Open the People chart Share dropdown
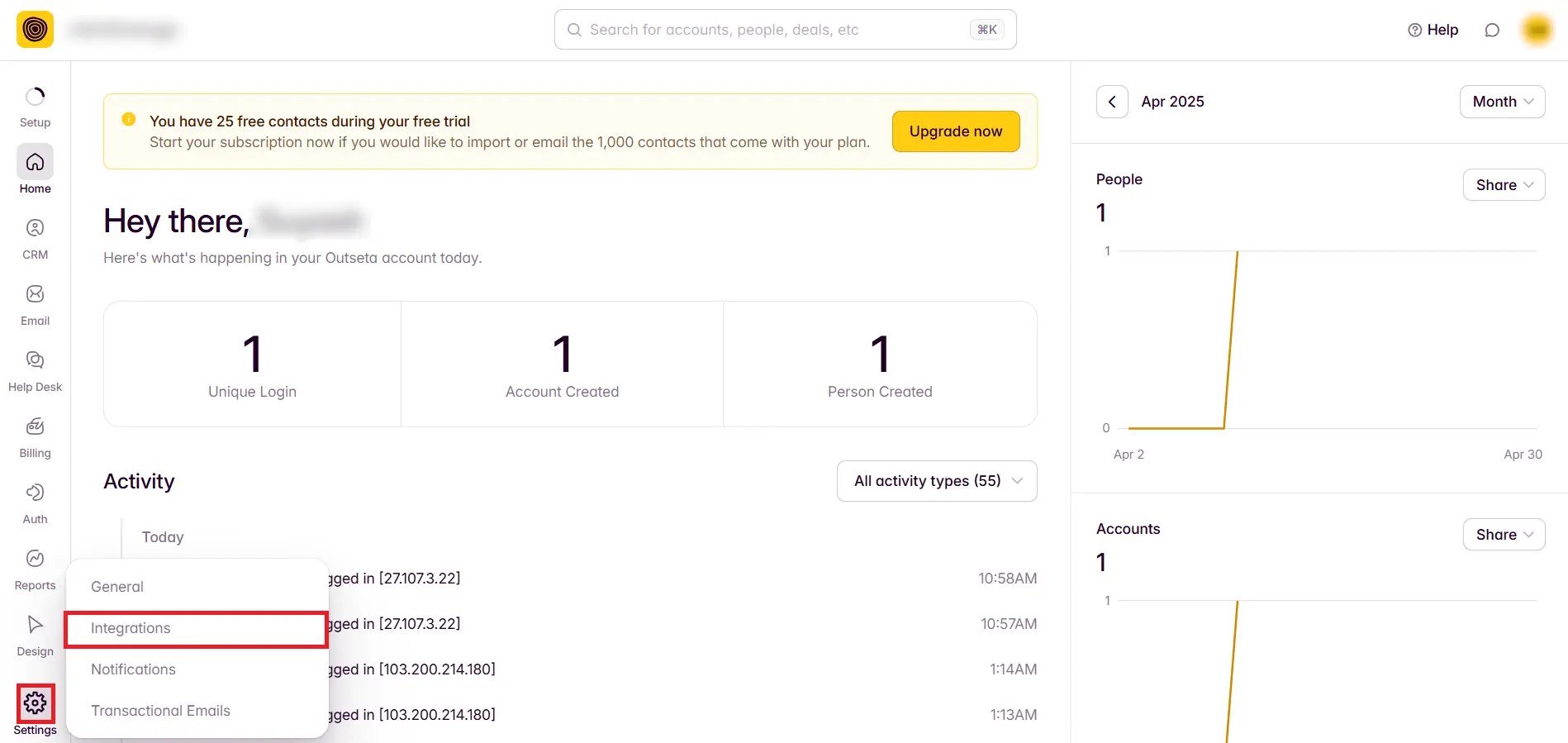This screenshot has height=743, width=1568. [x=1504, y=185]
